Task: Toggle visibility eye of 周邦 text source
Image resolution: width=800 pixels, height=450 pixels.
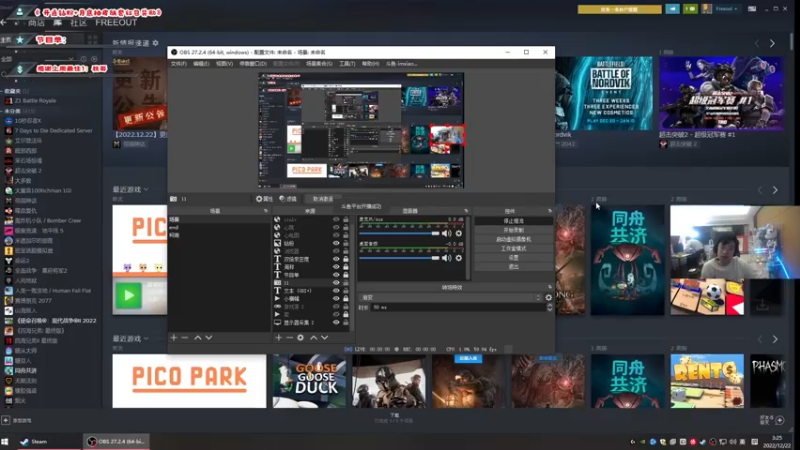Action: (x=336, y=267)
